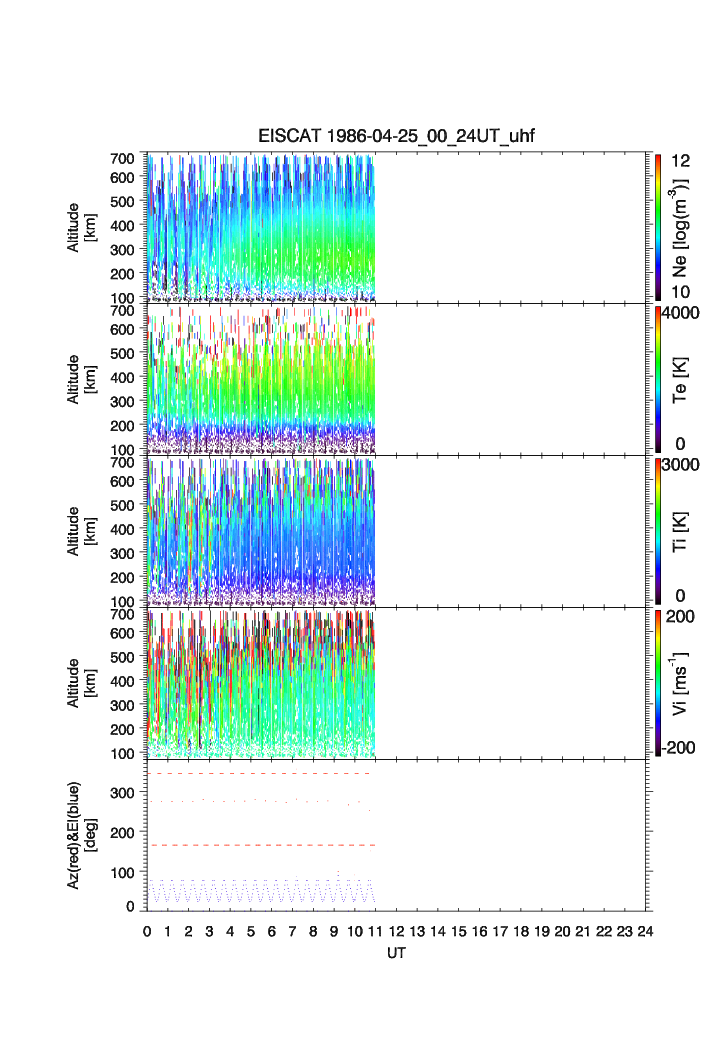Select the Te electron temperature color bar
708x1063 pixels.
658,379
